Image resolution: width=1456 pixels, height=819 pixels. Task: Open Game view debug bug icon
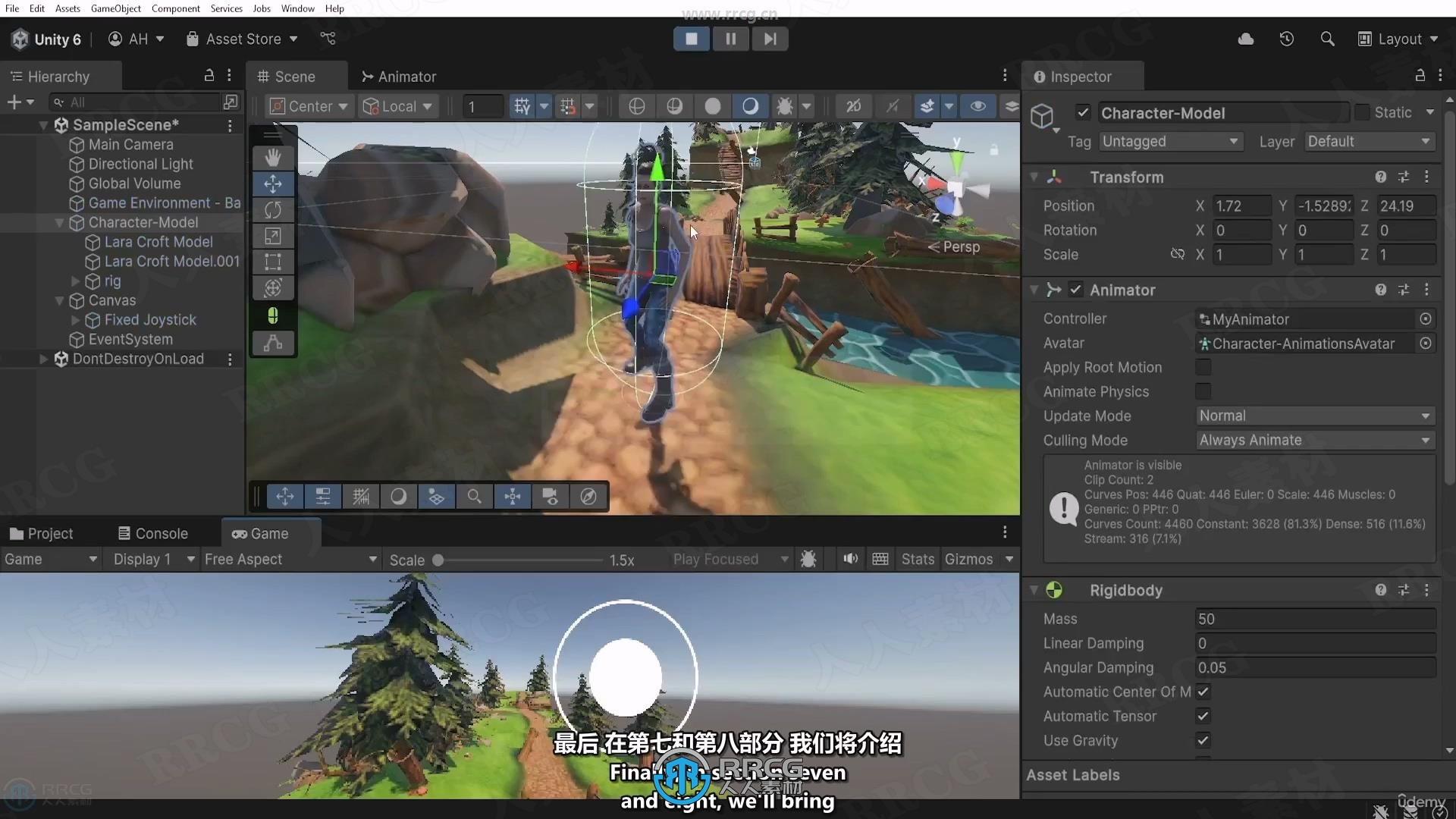point(808,559)
